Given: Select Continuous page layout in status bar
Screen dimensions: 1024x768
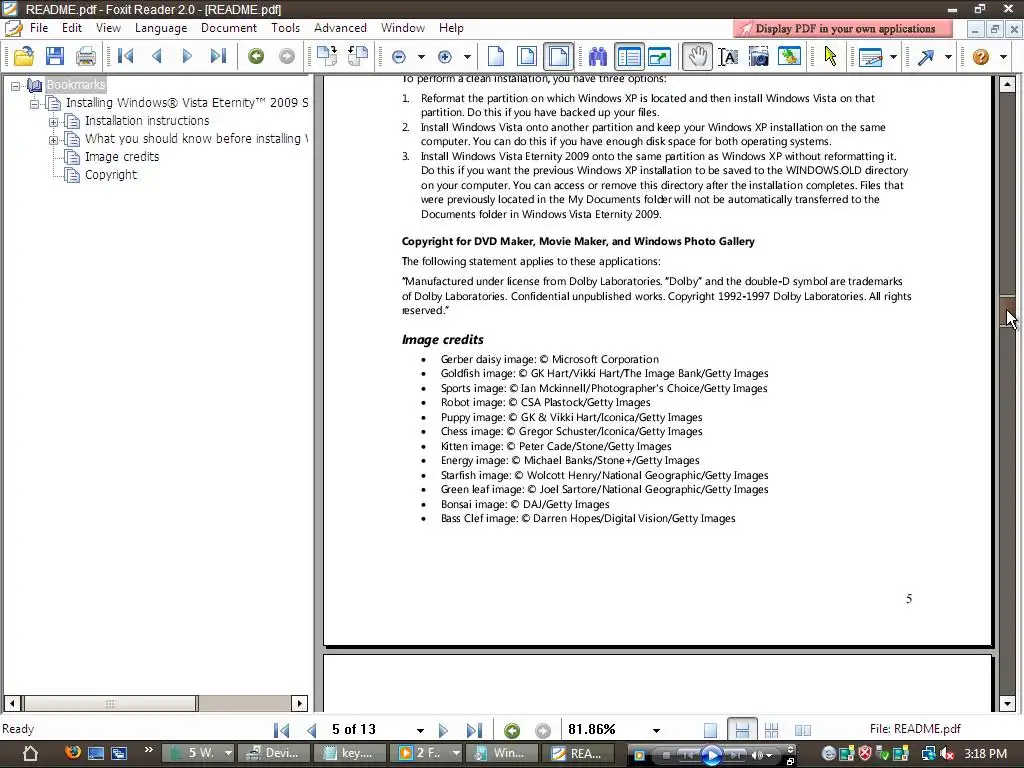Looking at the screenshot, I should coord(742,729).
